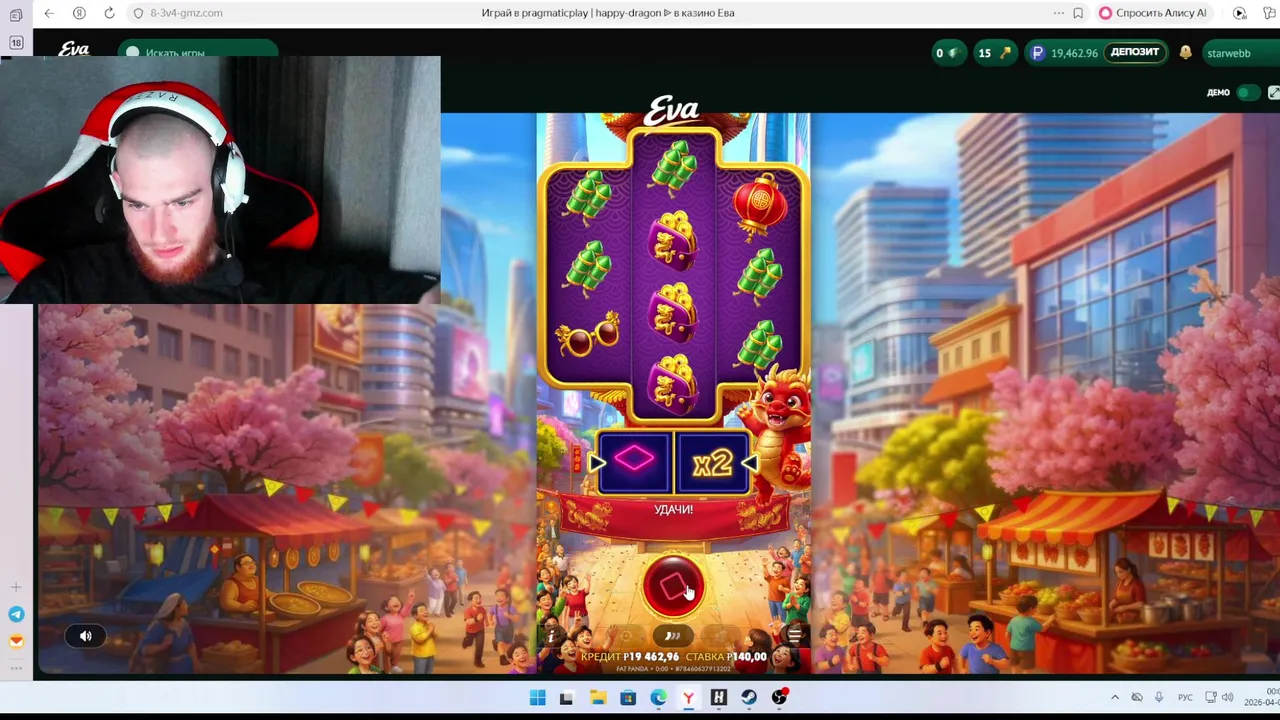Click the media playback icon in browser toolbar

(x=1240, y=13)
